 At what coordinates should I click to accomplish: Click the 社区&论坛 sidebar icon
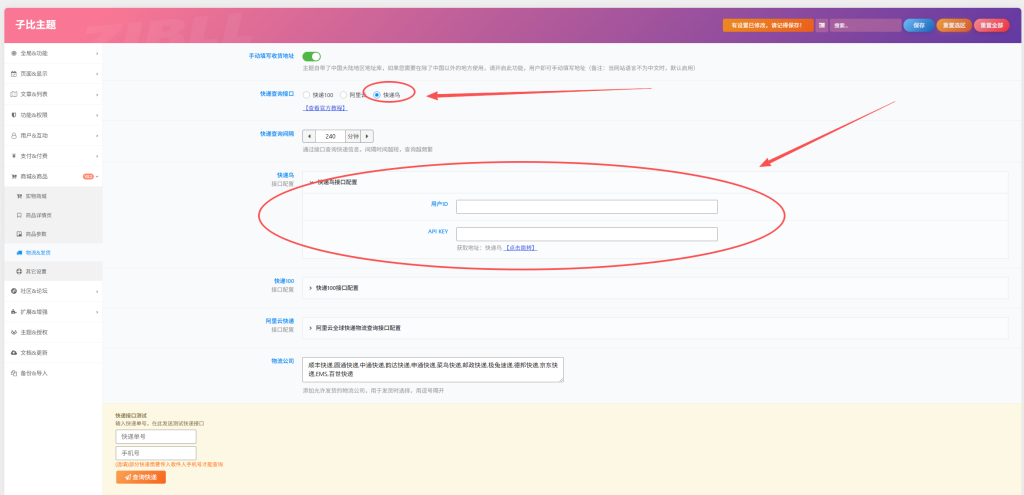[x=14, y=291]
